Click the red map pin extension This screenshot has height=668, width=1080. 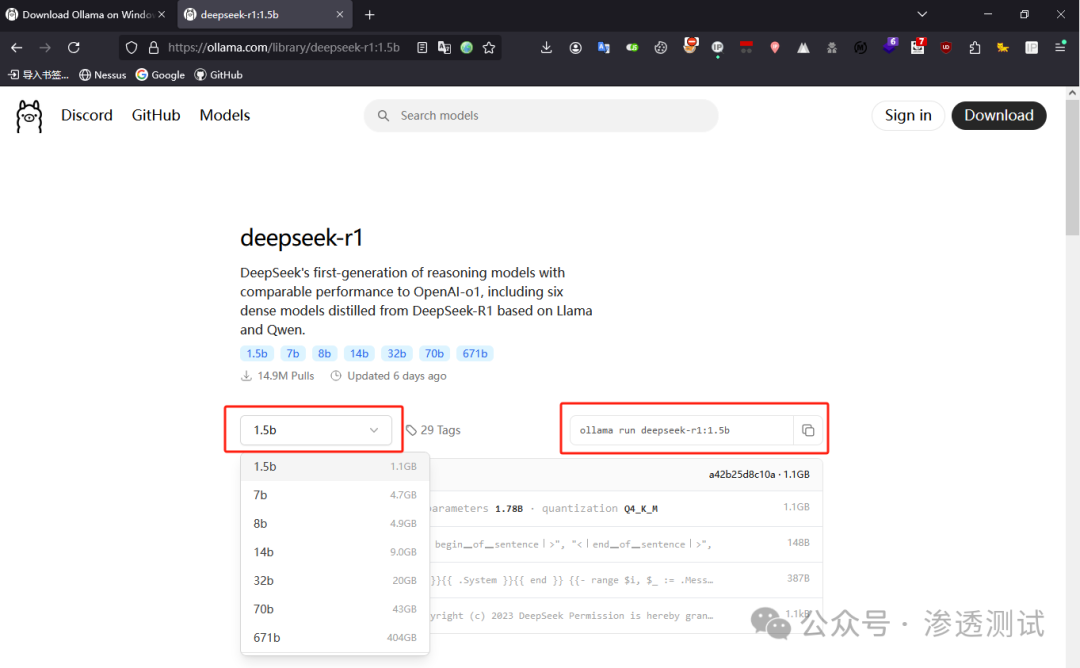775,48
